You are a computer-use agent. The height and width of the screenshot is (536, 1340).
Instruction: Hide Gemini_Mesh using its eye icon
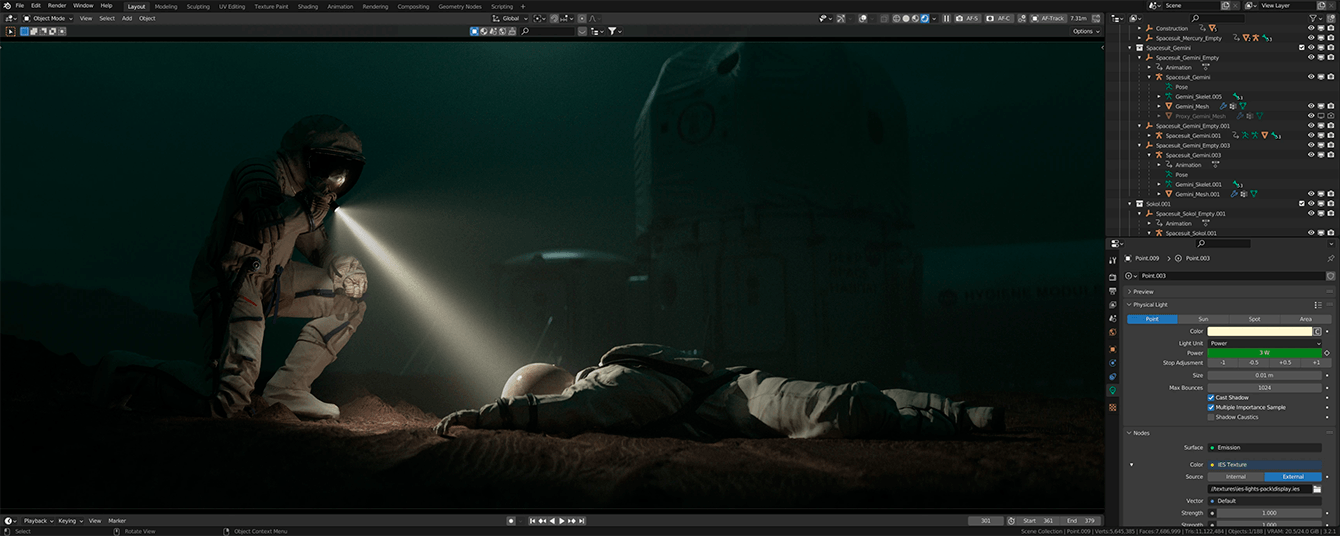point(1311,106)
